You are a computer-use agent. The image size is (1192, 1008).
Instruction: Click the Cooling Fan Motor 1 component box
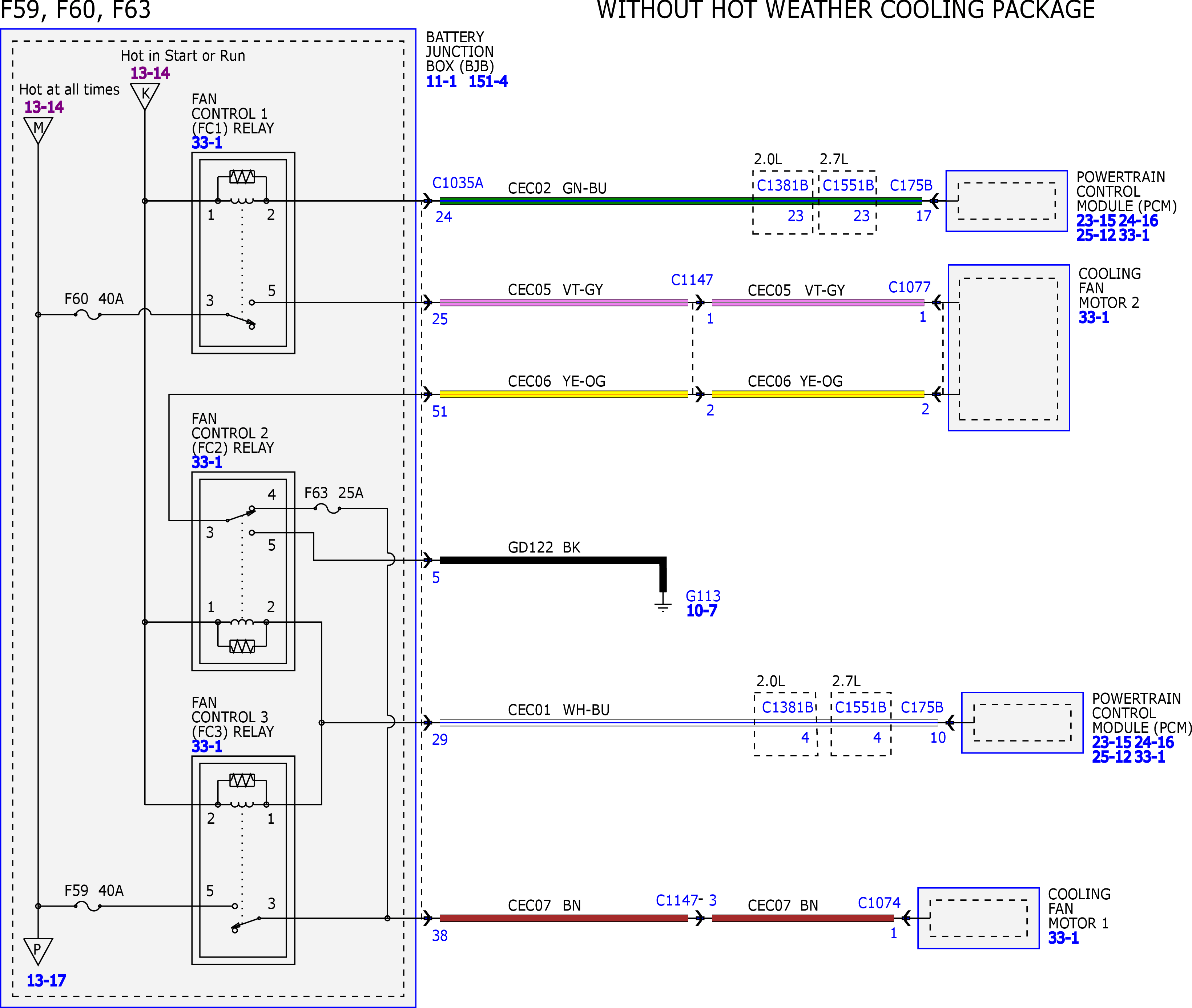click(978, 918)
